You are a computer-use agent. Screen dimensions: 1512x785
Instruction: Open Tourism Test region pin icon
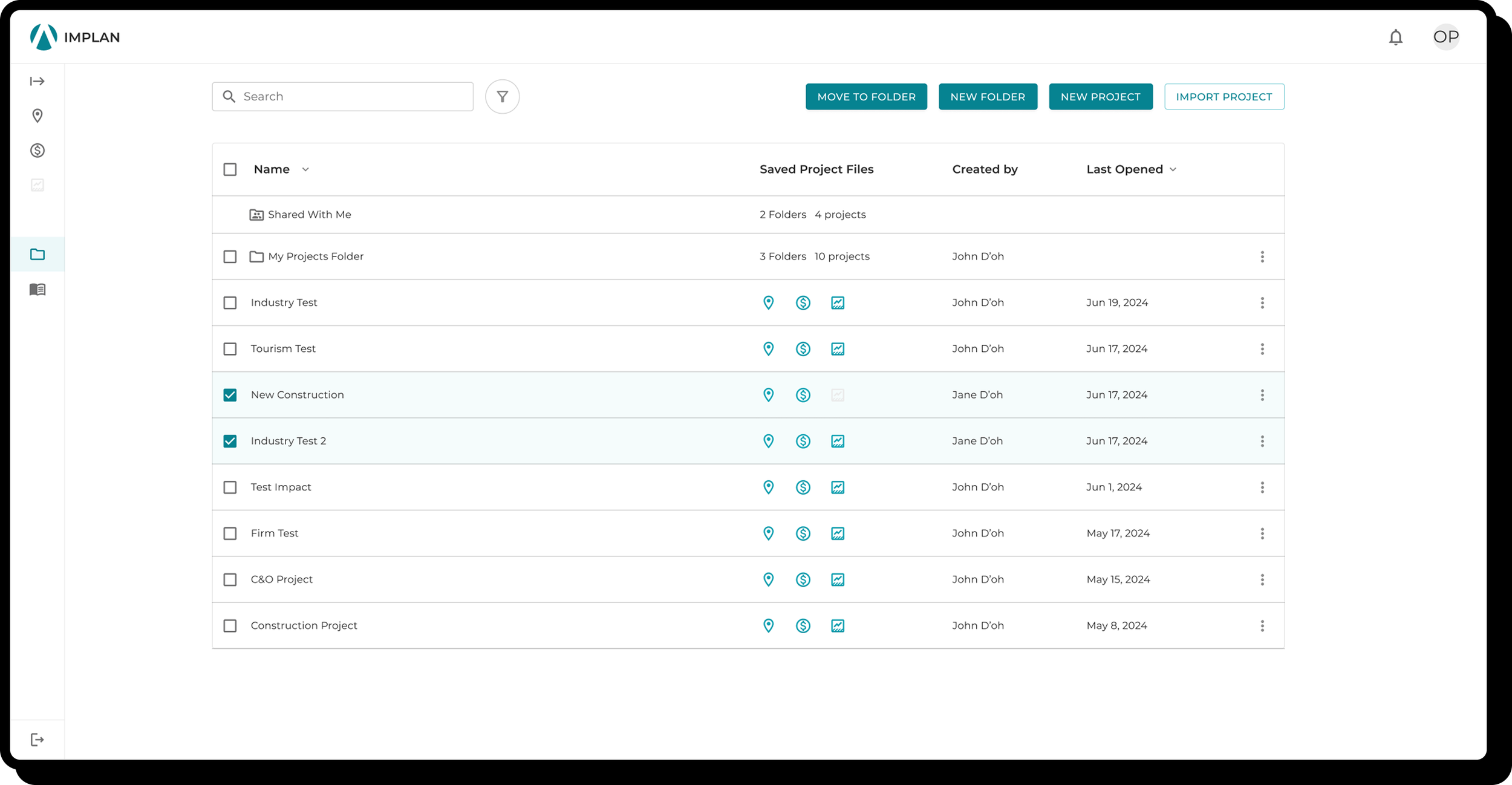pos(768,349)
